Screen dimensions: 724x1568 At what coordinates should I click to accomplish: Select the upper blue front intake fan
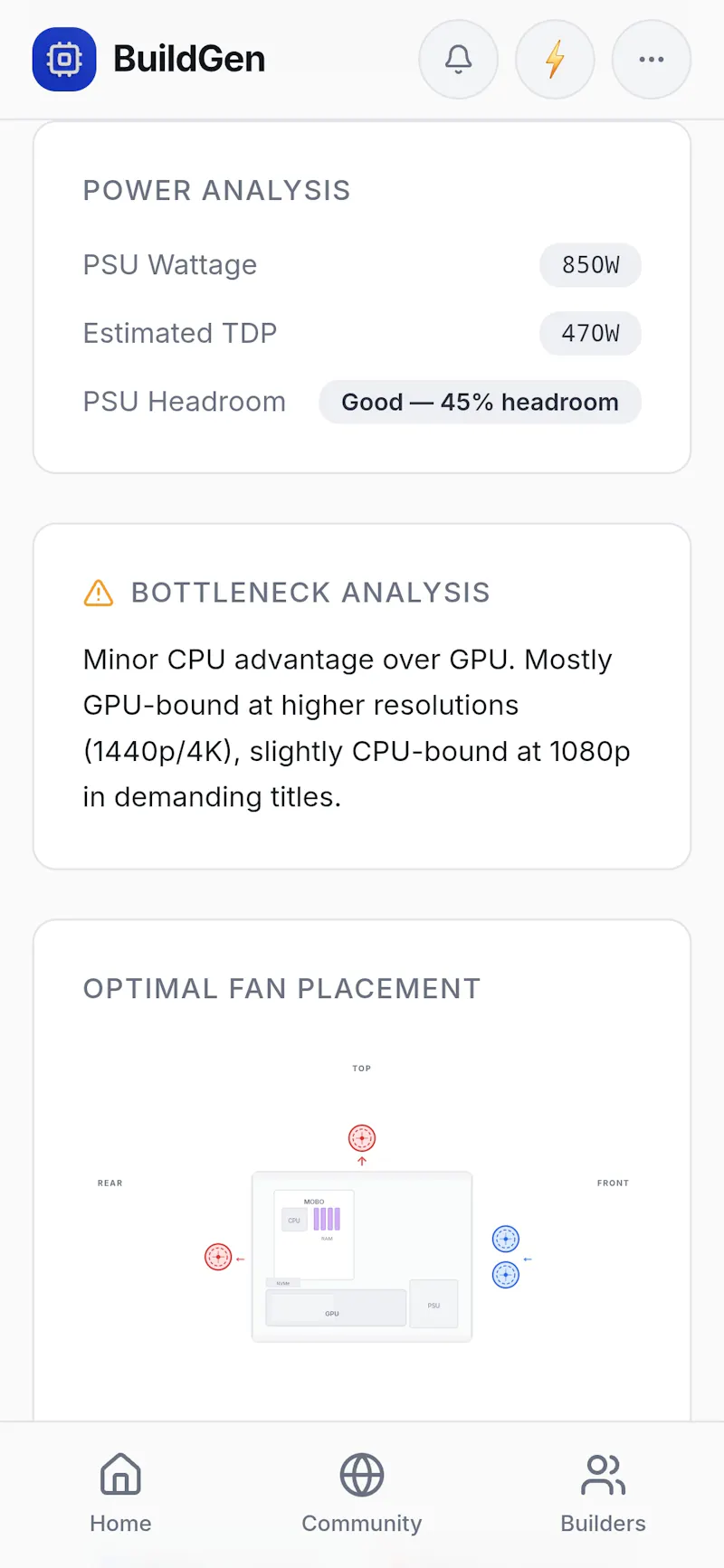click(506, 1239)
